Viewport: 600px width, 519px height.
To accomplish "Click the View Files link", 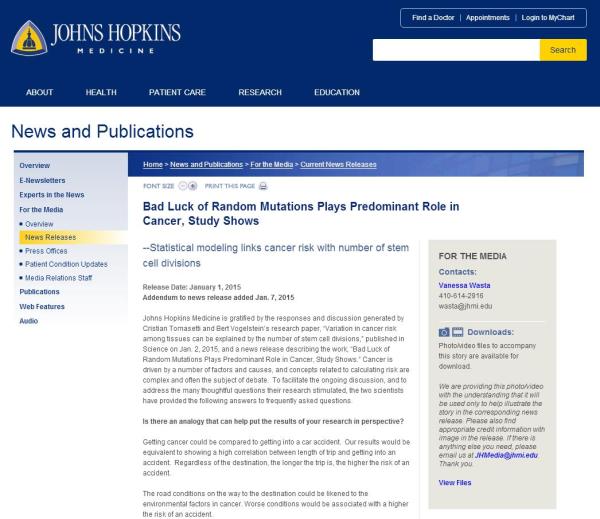I will (455, 483).
